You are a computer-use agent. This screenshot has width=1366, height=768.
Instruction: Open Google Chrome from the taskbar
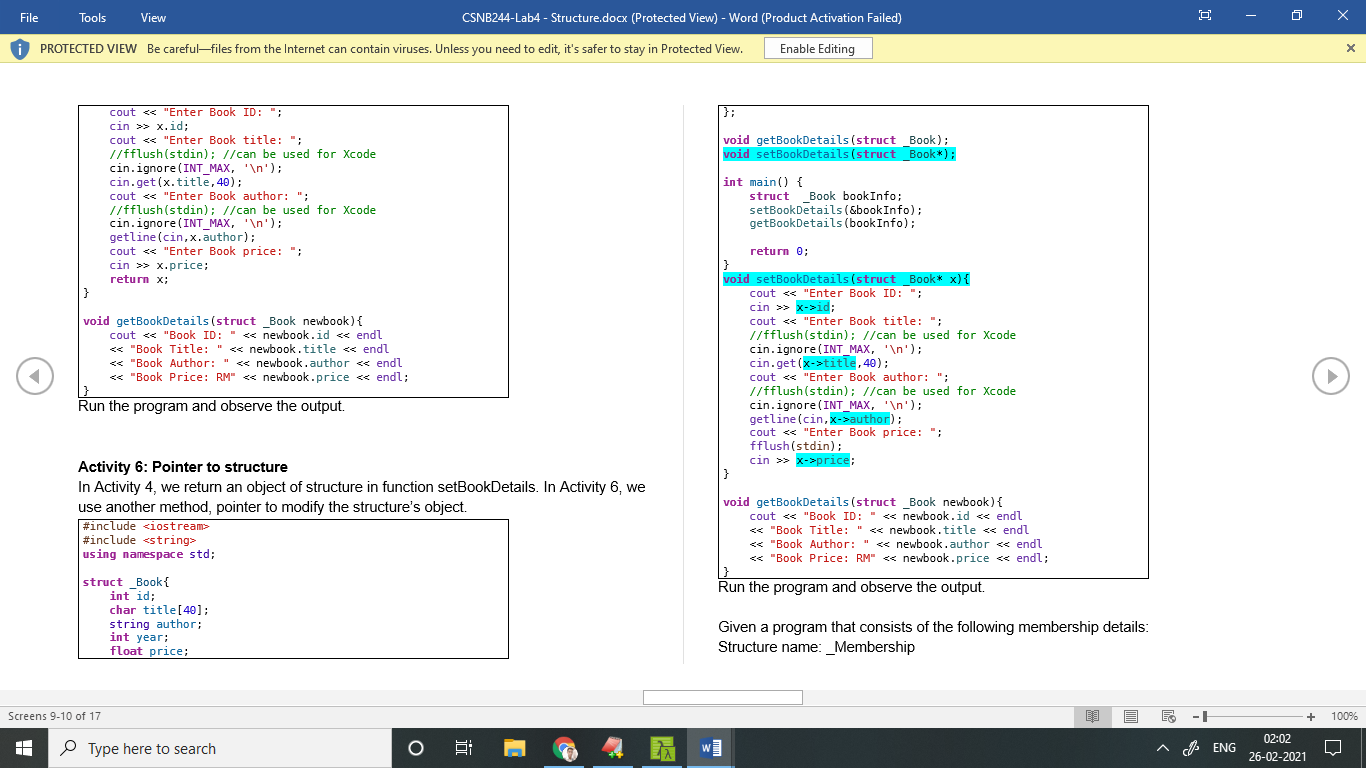tap(564, 748)
